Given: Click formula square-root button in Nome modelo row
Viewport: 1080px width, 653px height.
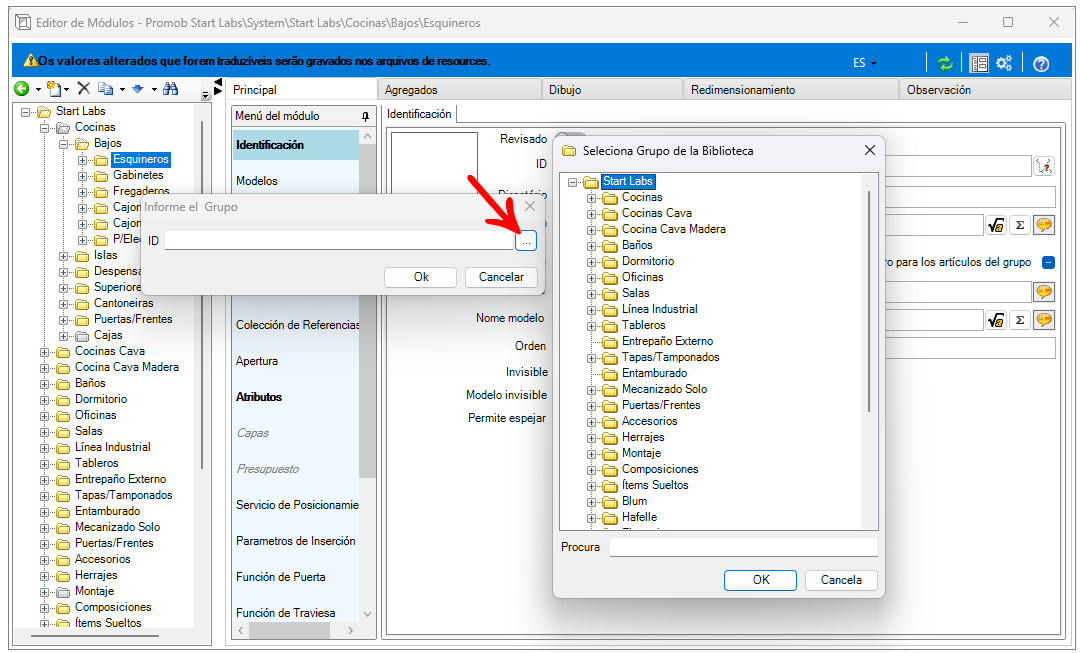Looking at the screenshot, I should pos(995,320).
